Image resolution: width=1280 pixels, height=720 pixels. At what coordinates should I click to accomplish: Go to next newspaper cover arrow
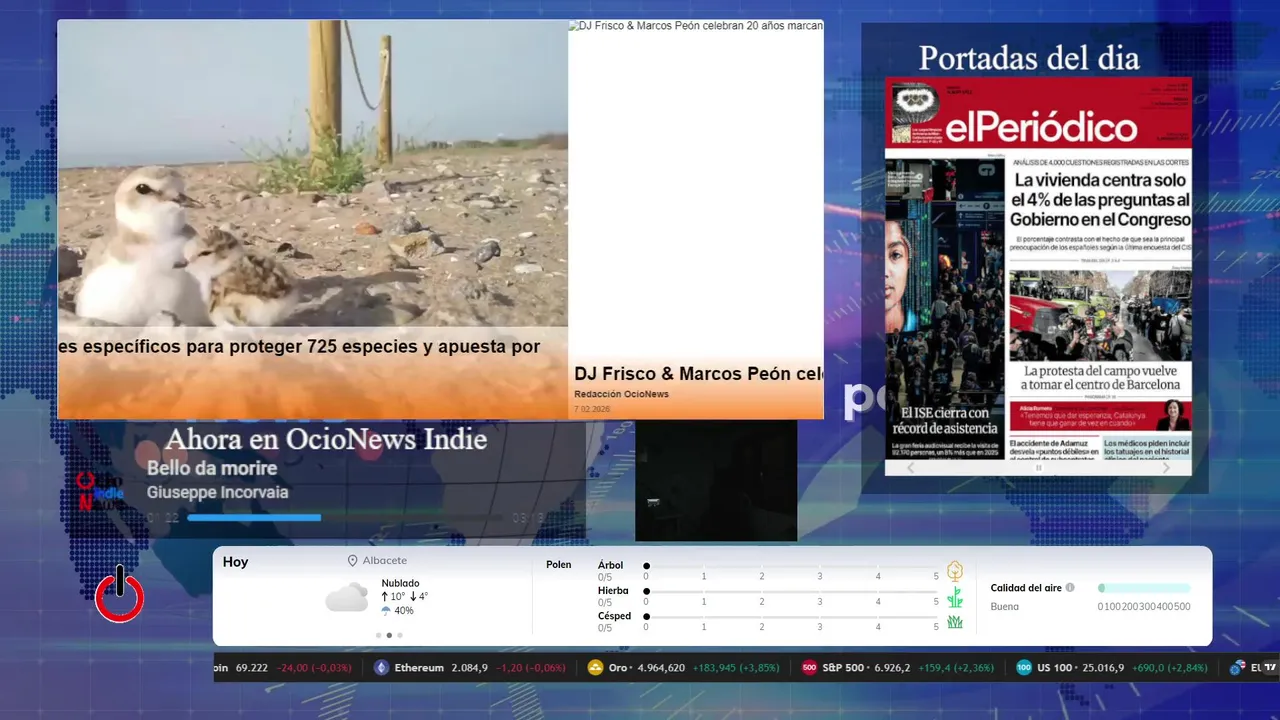click(x=1166, y=467)
